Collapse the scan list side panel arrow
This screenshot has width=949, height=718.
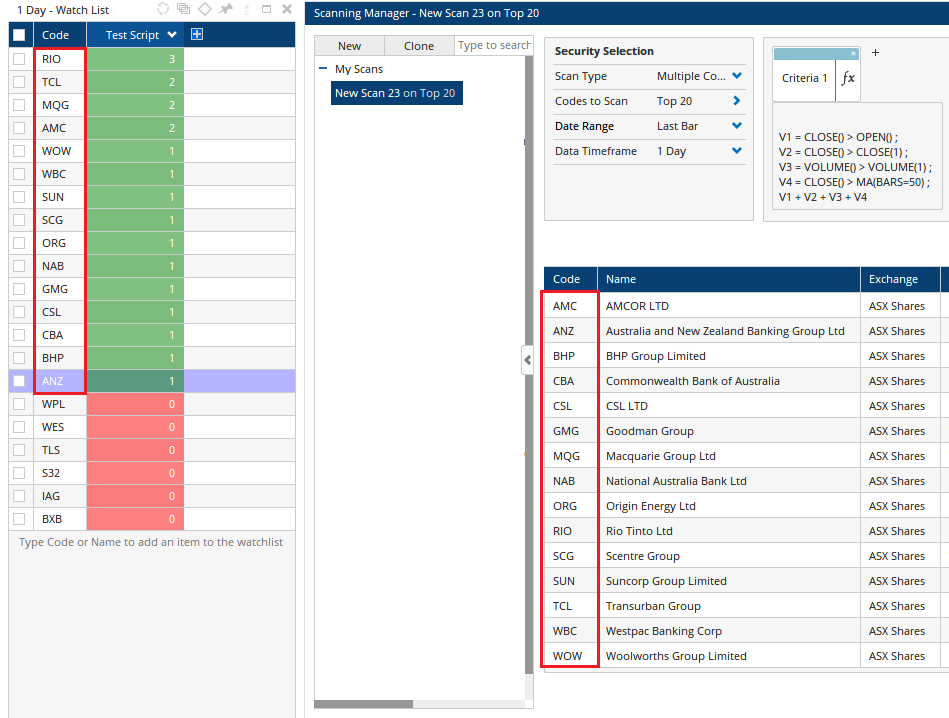click(x=528, y=360)
